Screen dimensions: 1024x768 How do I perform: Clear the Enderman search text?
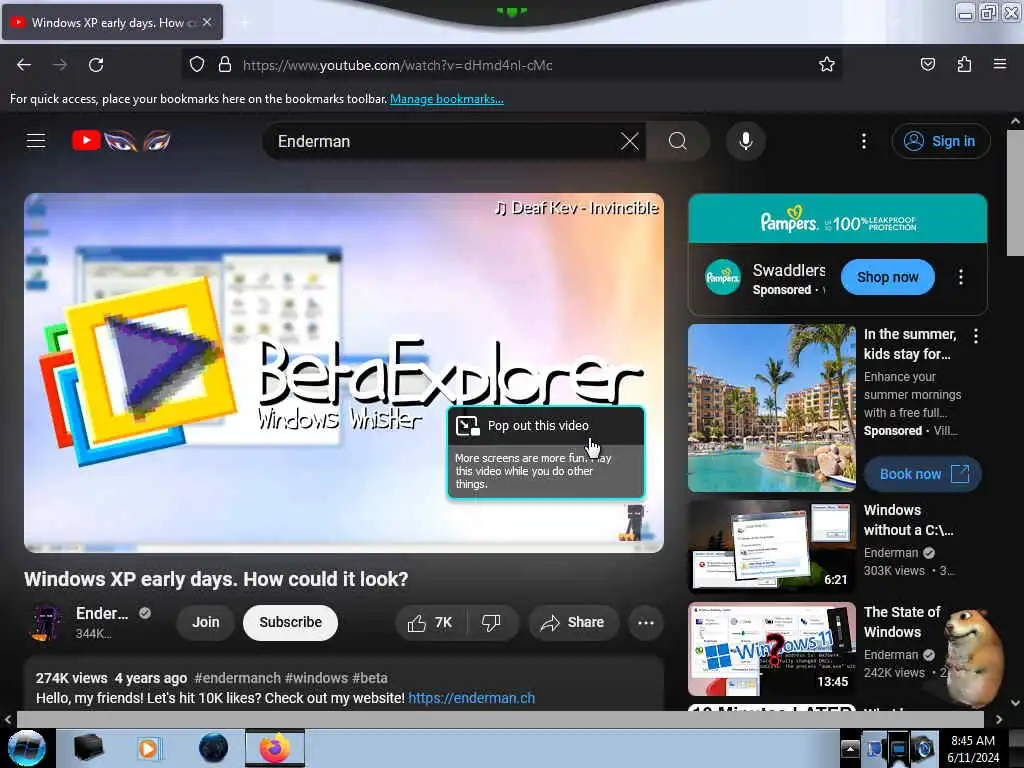coord(630,141)
